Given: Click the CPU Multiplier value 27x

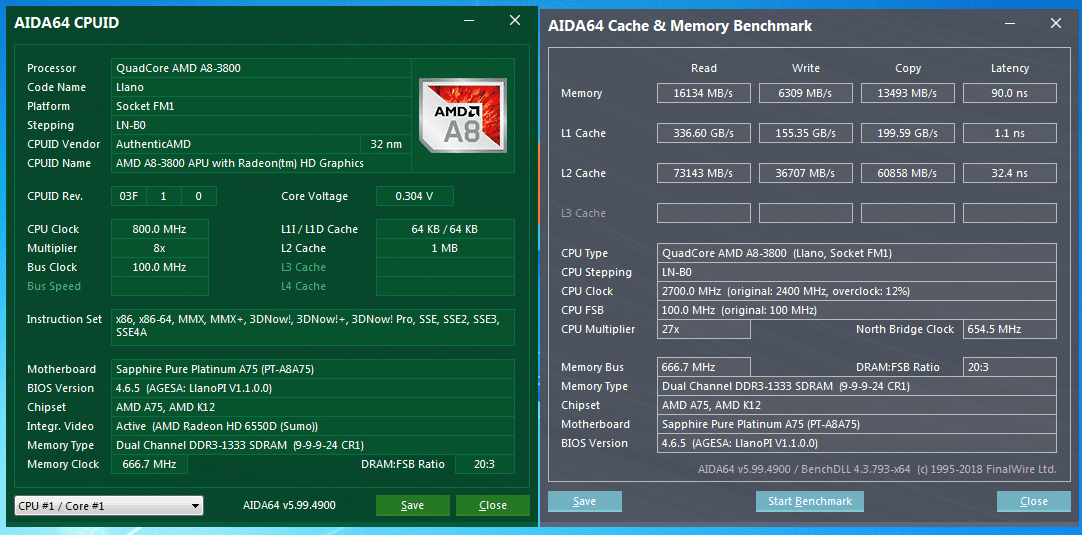Looking at the screenshot, I should coord(704,329).
